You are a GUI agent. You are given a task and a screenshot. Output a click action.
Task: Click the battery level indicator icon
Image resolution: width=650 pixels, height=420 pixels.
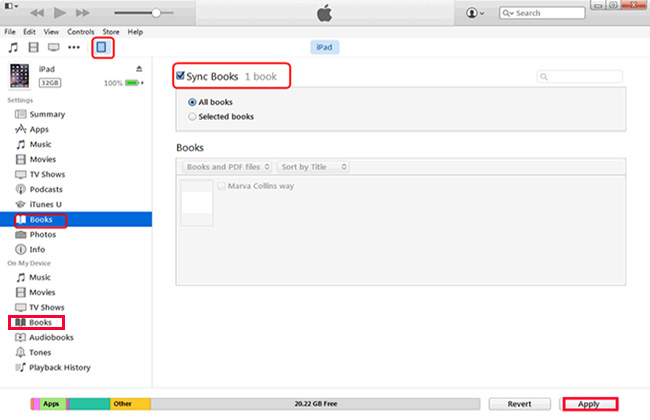(x=132, y=83)
